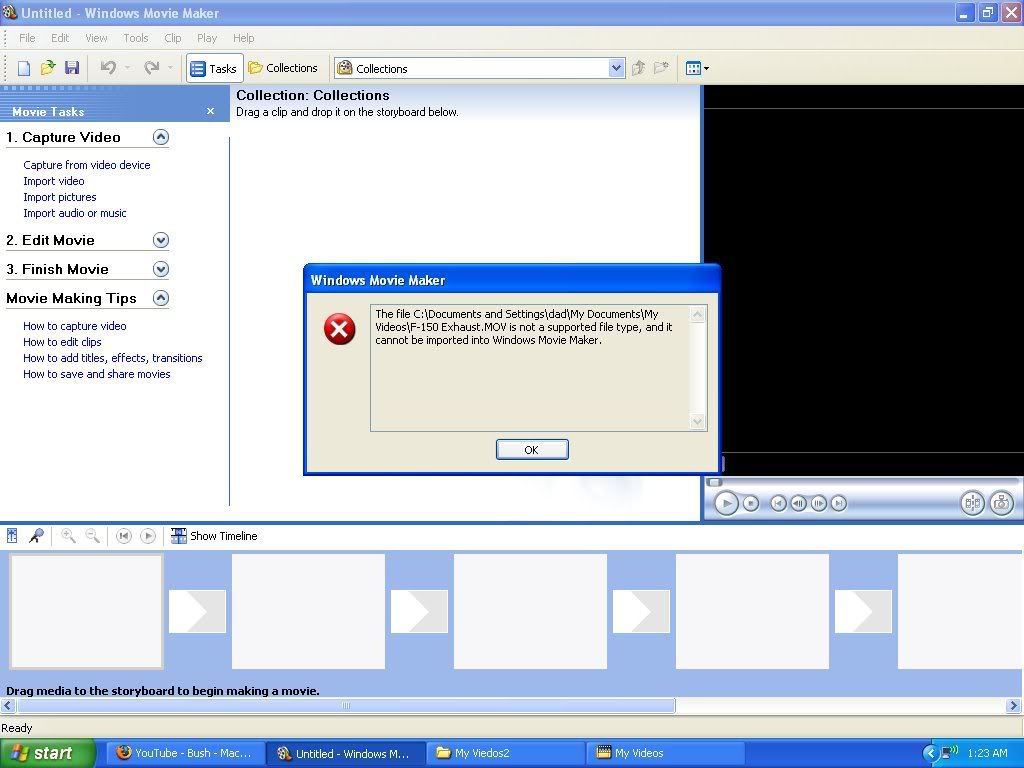Toggle the Tasks pane button
This screenshot has width=1024, height=768.
pyautogui.click(x=213, y=68)
